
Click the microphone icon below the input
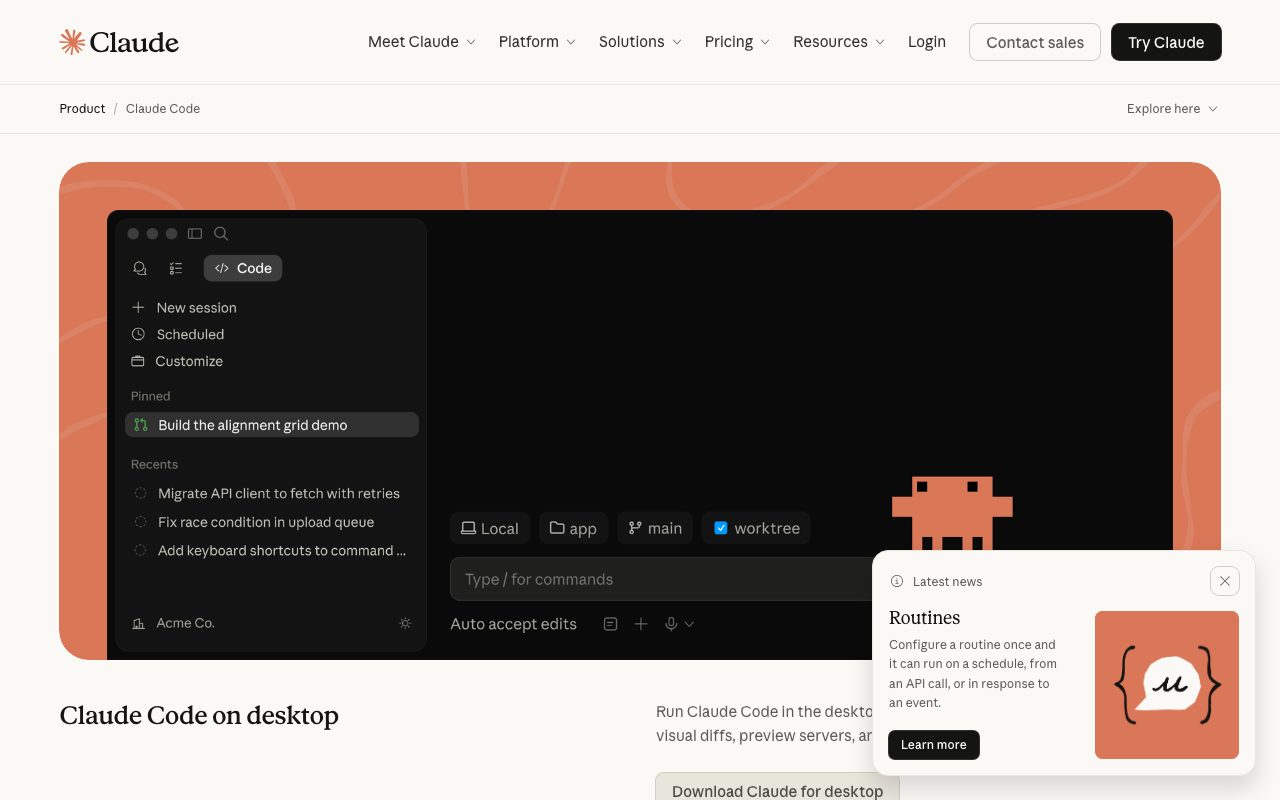(671, 624)
